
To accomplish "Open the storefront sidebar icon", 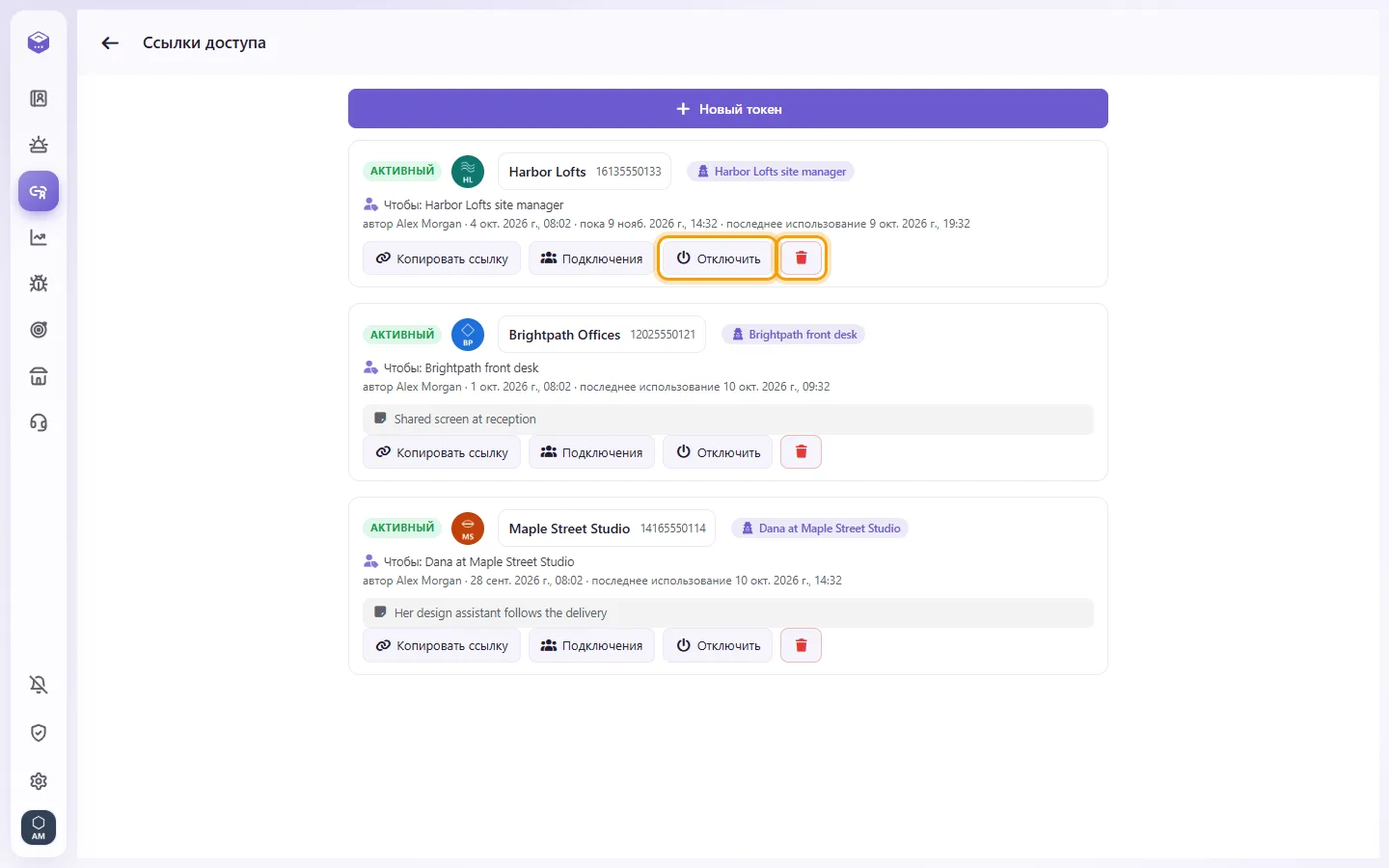I will click(39, 376).
